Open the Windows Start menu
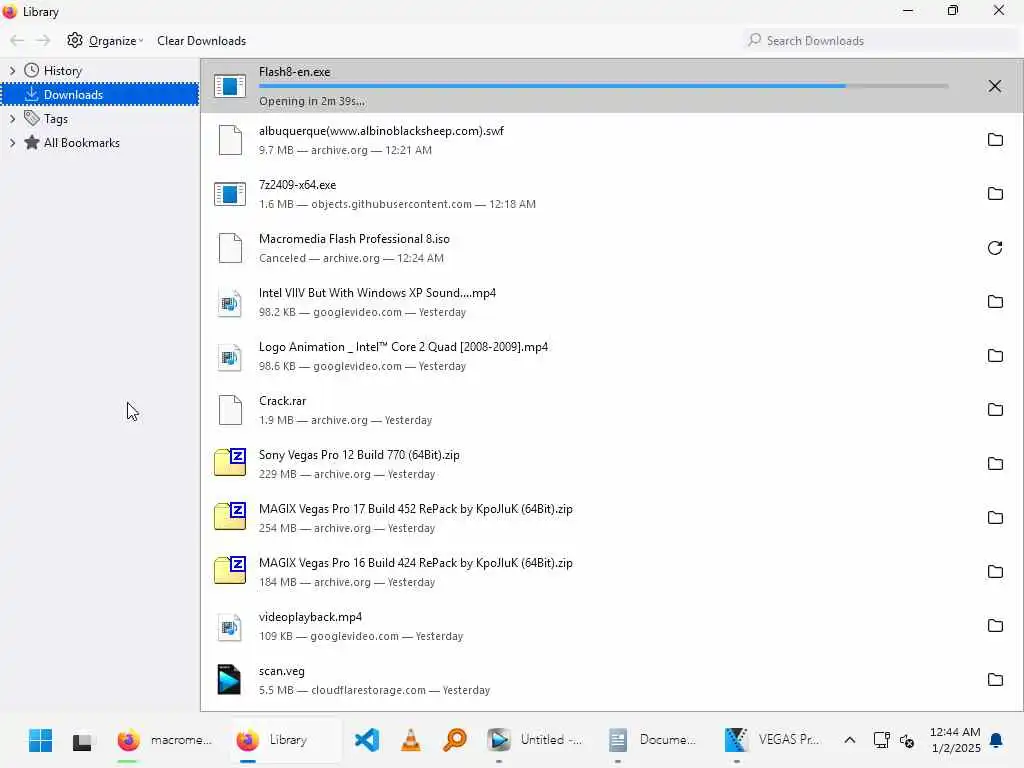 (40, 740)
